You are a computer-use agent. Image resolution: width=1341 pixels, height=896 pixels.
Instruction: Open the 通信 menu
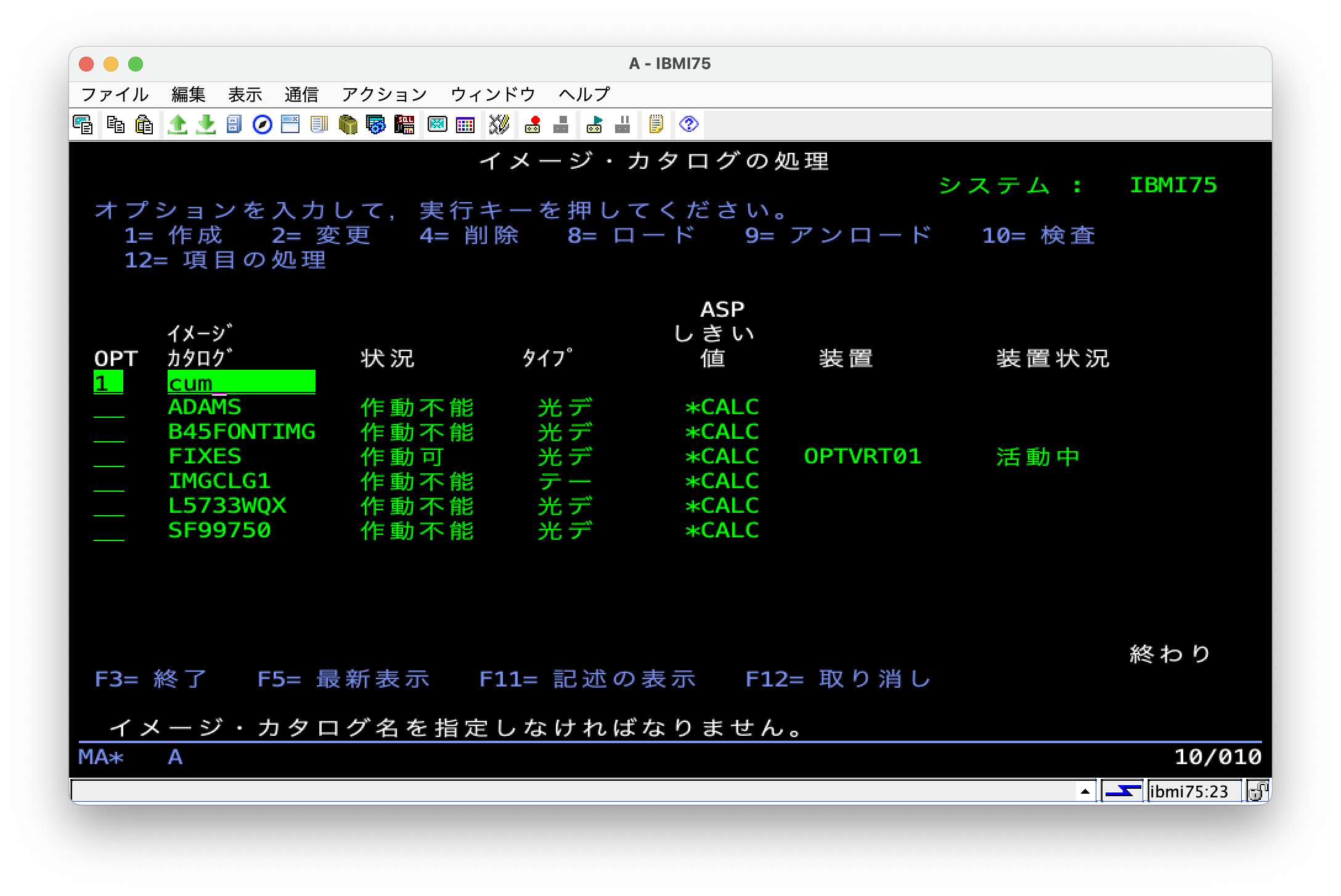(301, 94)
